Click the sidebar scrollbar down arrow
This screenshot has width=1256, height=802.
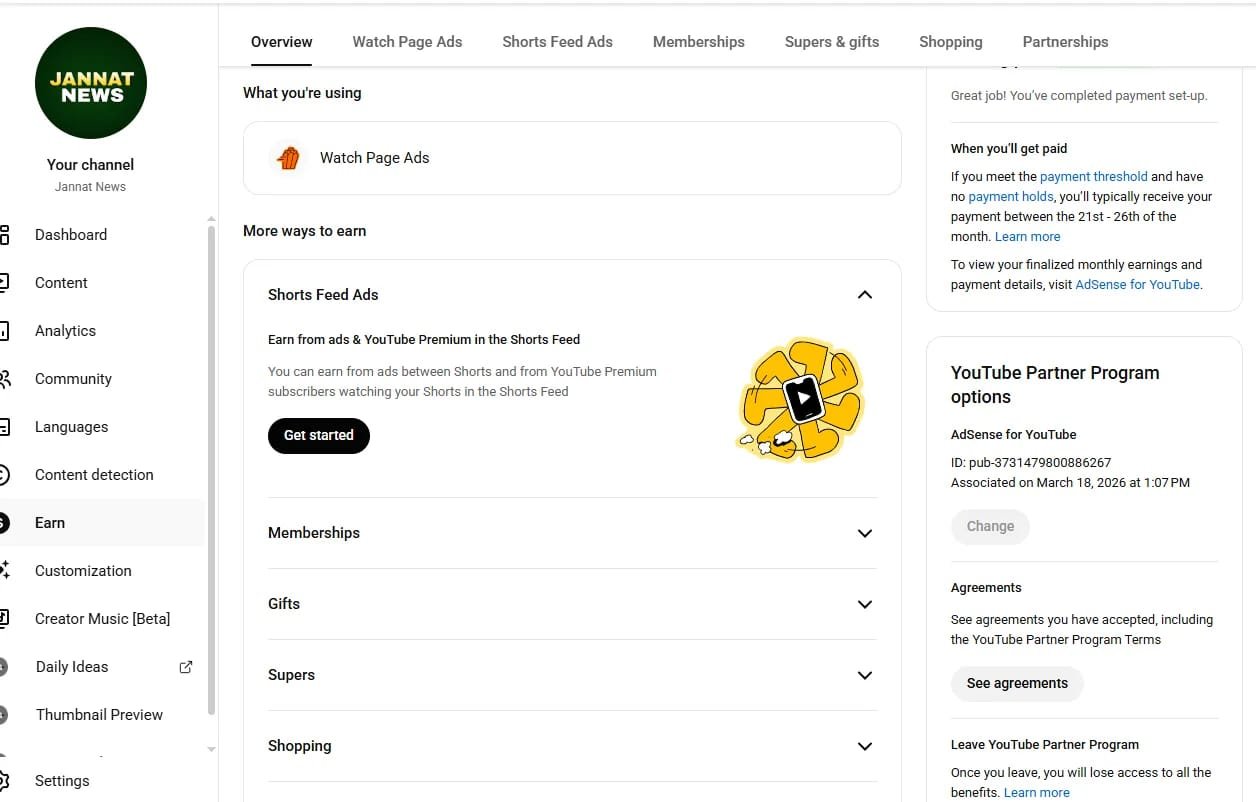(x=211, y=749)
